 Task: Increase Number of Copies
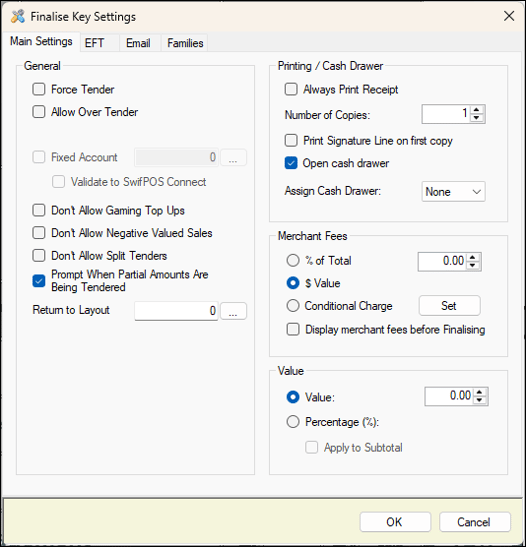(x=476, y=110)
